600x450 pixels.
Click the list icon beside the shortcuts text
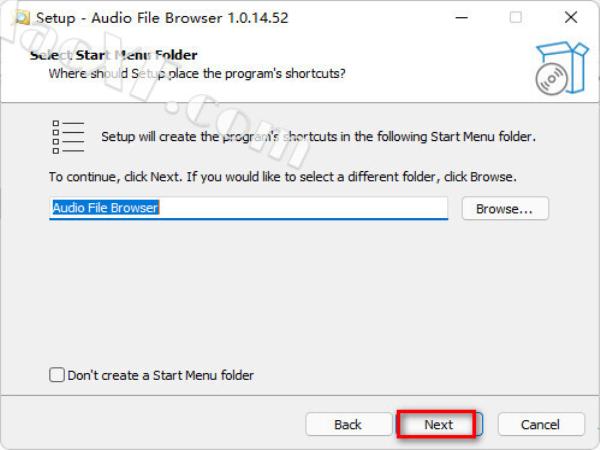(x=68, y=137)
